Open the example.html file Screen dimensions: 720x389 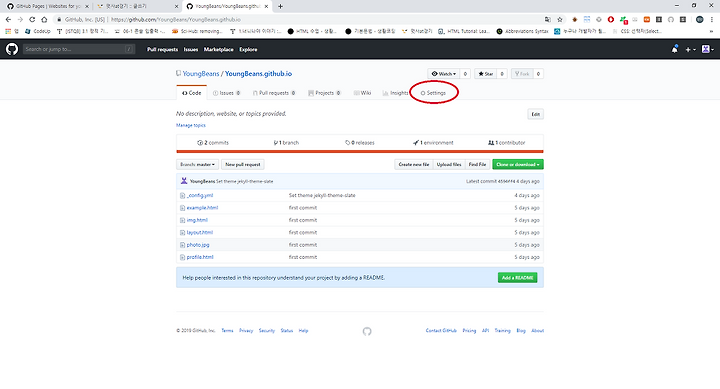click(x=202, y=208)
